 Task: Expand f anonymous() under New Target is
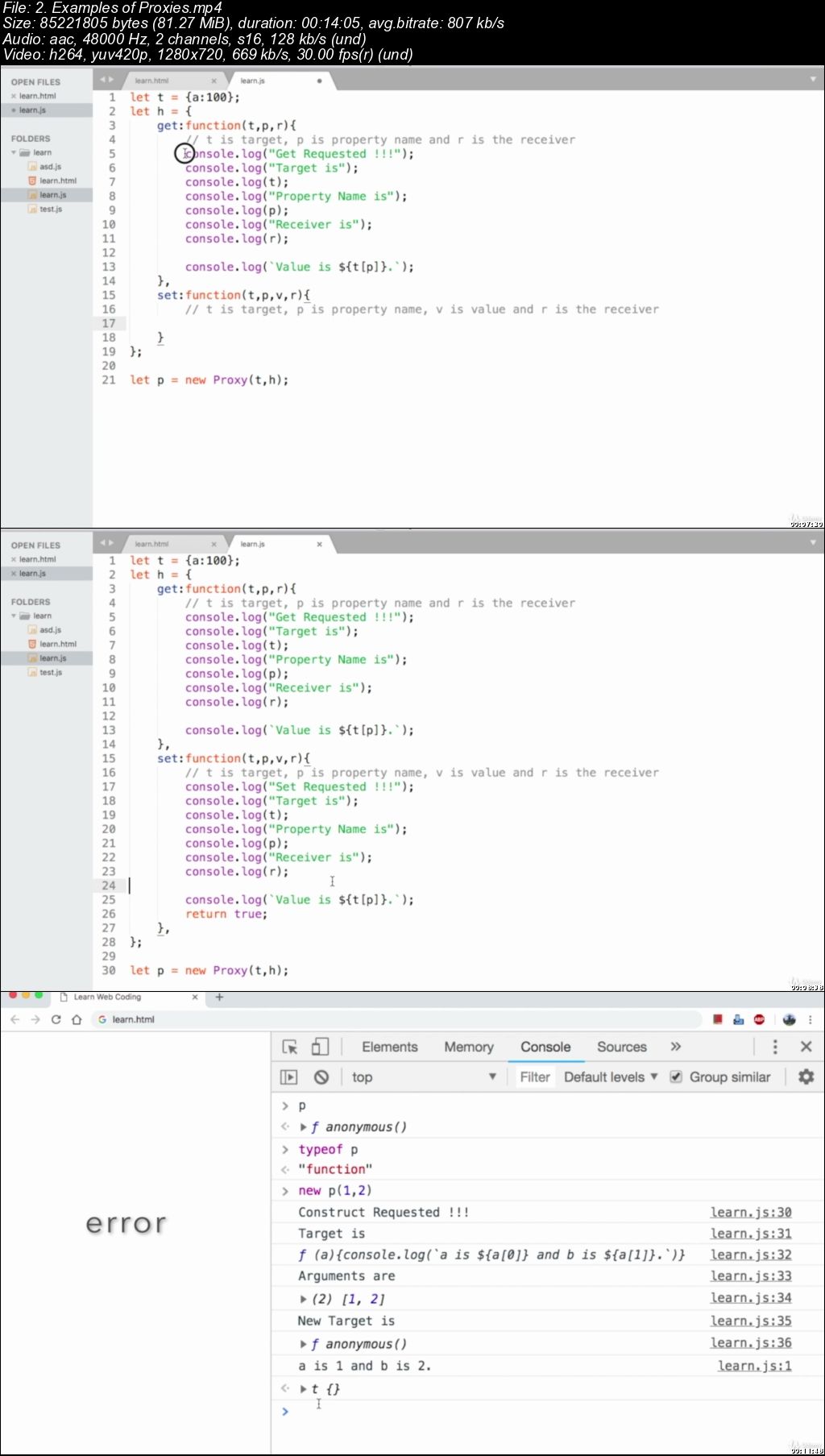[303, 1344]
